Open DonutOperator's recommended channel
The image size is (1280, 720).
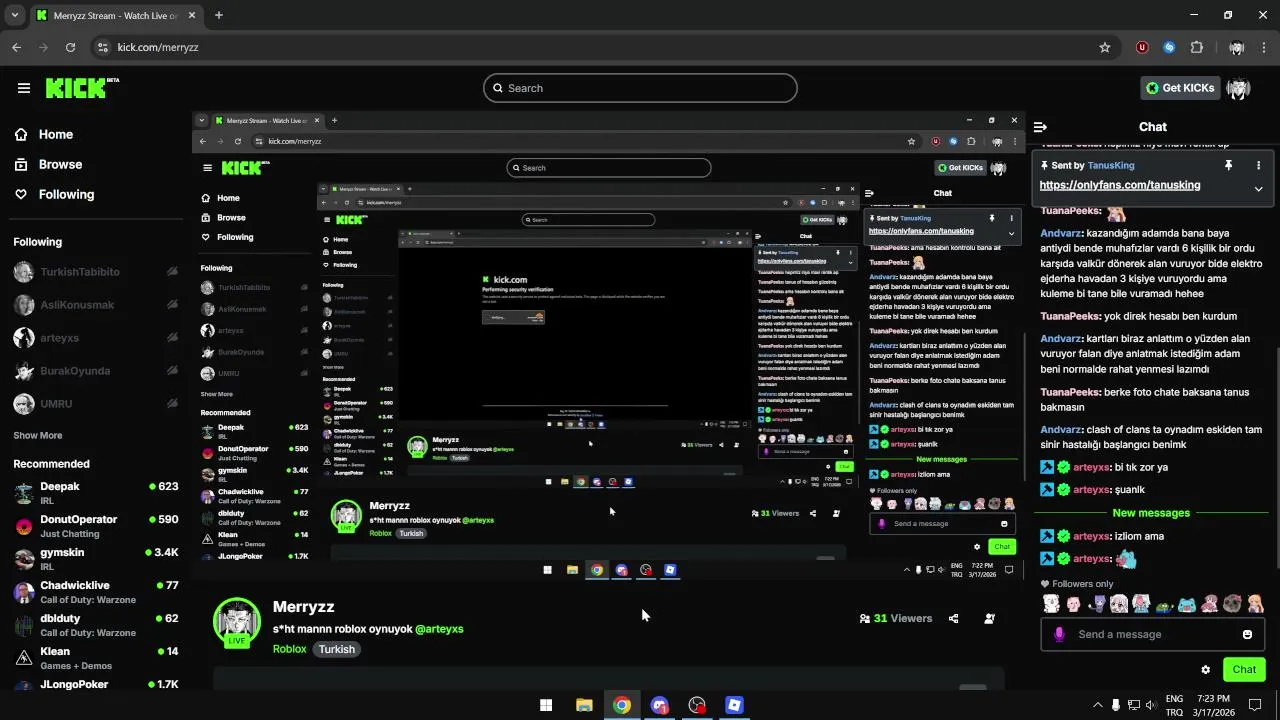[x=96, y=526]
